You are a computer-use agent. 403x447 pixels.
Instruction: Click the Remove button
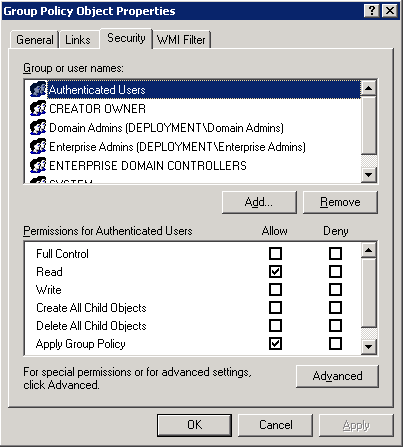(x=340, y=202)
